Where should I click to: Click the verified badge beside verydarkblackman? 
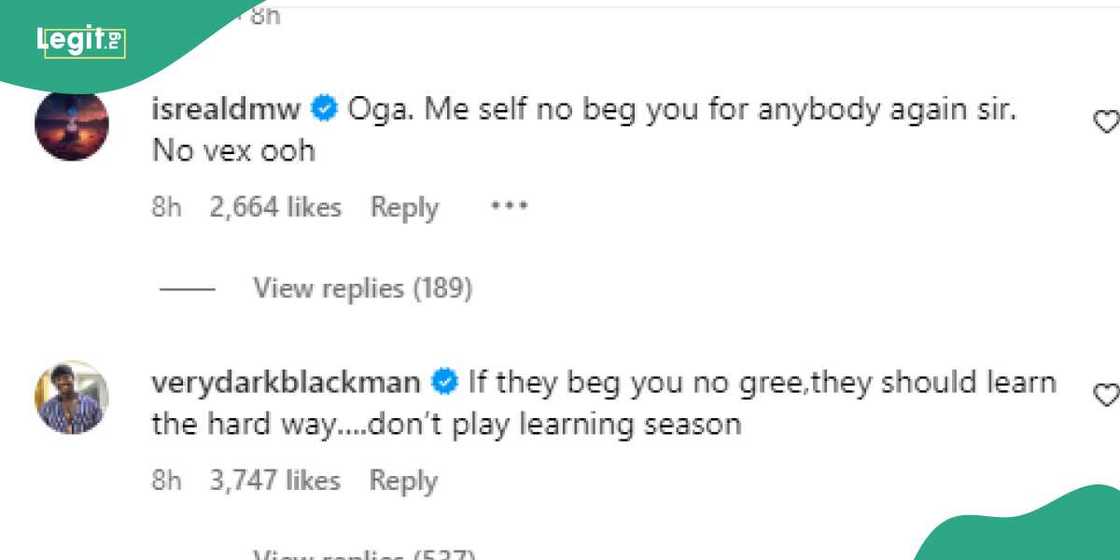coord(444,382)
